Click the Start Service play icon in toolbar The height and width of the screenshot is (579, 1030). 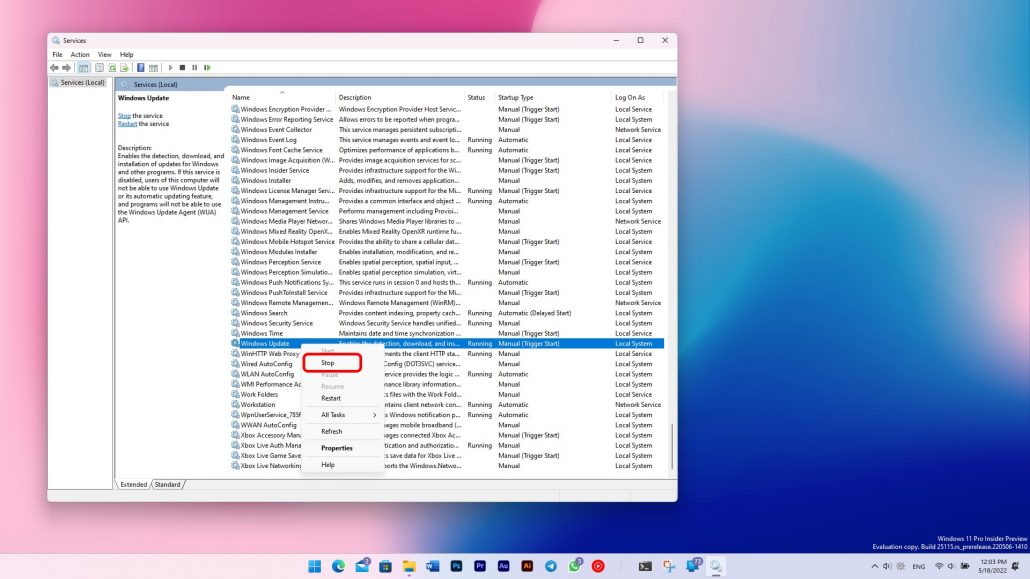pyautogui.click(x=171, y=68)
